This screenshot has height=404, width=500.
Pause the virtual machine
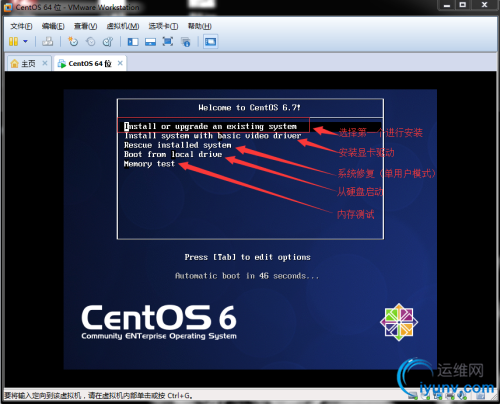click(x=13, y=42)
